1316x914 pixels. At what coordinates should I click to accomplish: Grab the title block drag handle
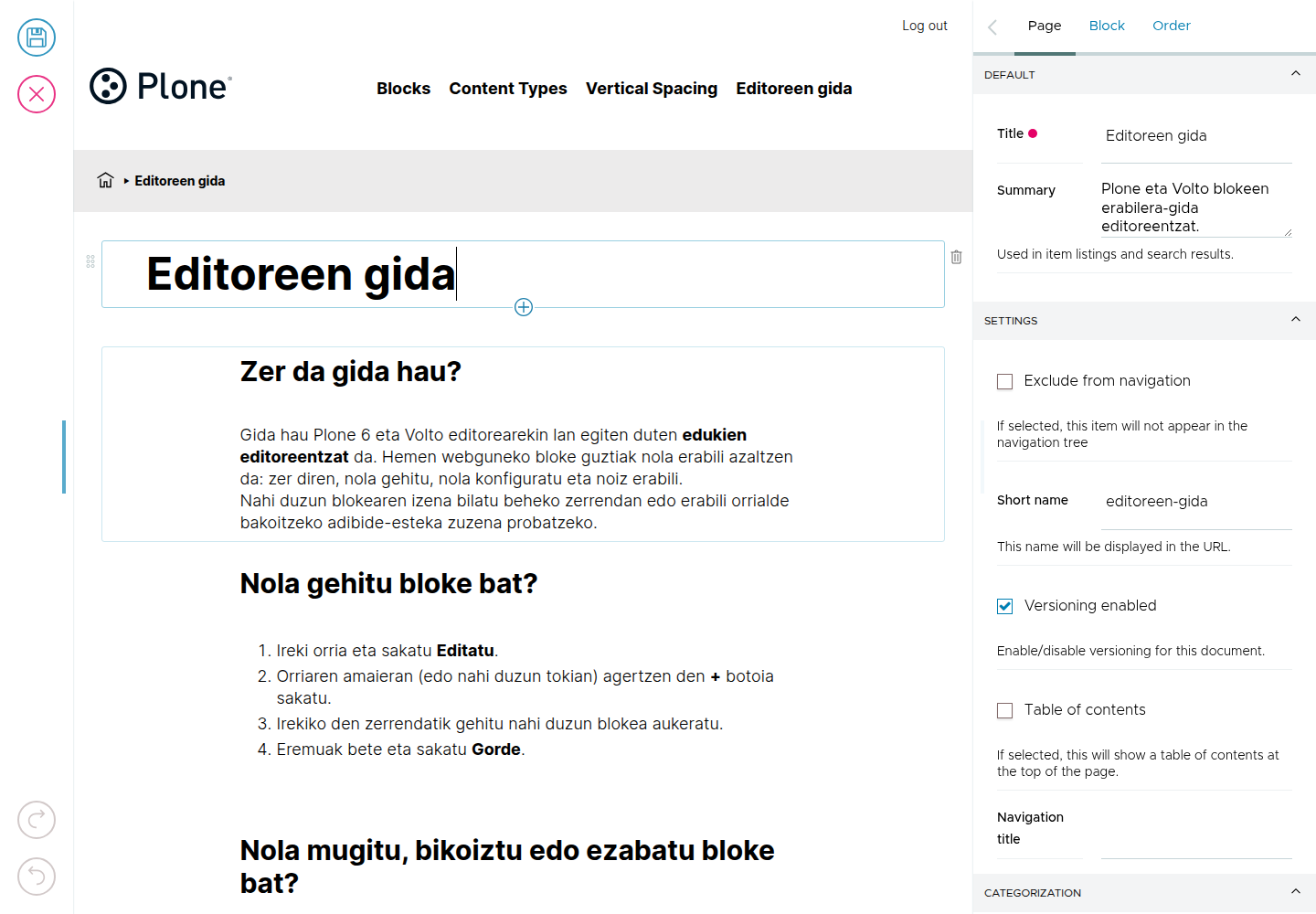[90, 261]
